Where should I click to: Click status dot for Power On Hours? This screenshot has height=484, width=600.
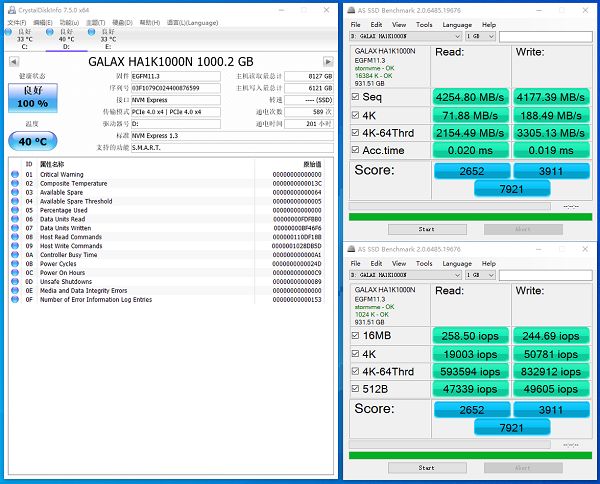(15, 273)
